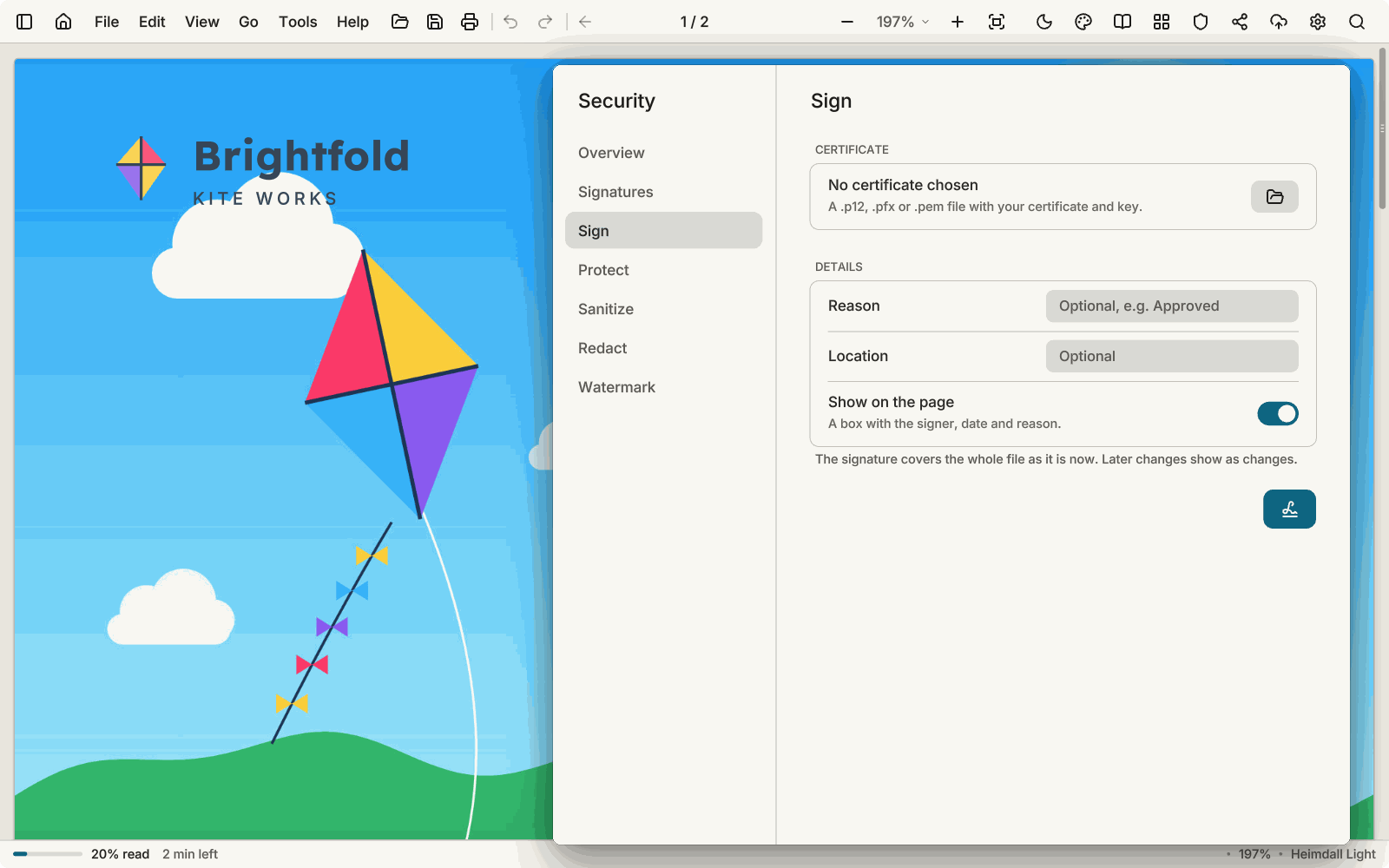Select the Signatures section
The width and height of the screenshot is (1389, 868).
[663, 192]
